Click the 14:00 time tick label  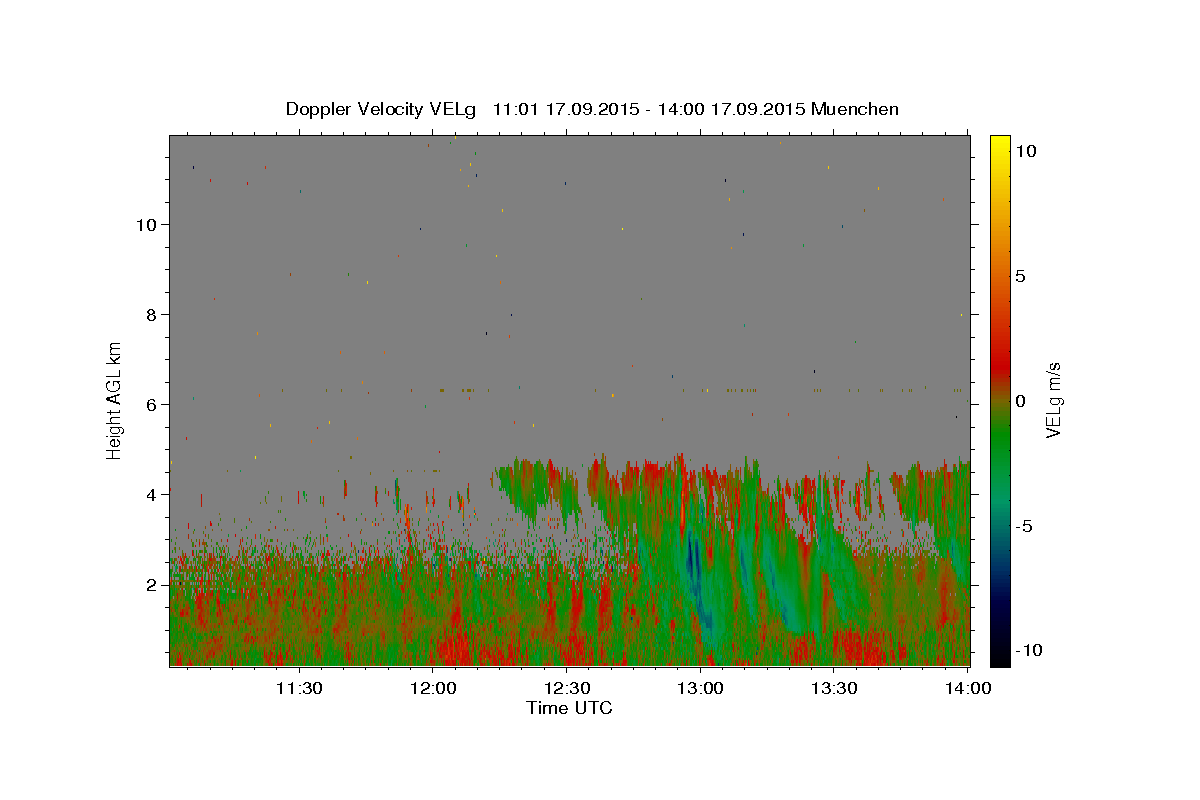point(968,688)
